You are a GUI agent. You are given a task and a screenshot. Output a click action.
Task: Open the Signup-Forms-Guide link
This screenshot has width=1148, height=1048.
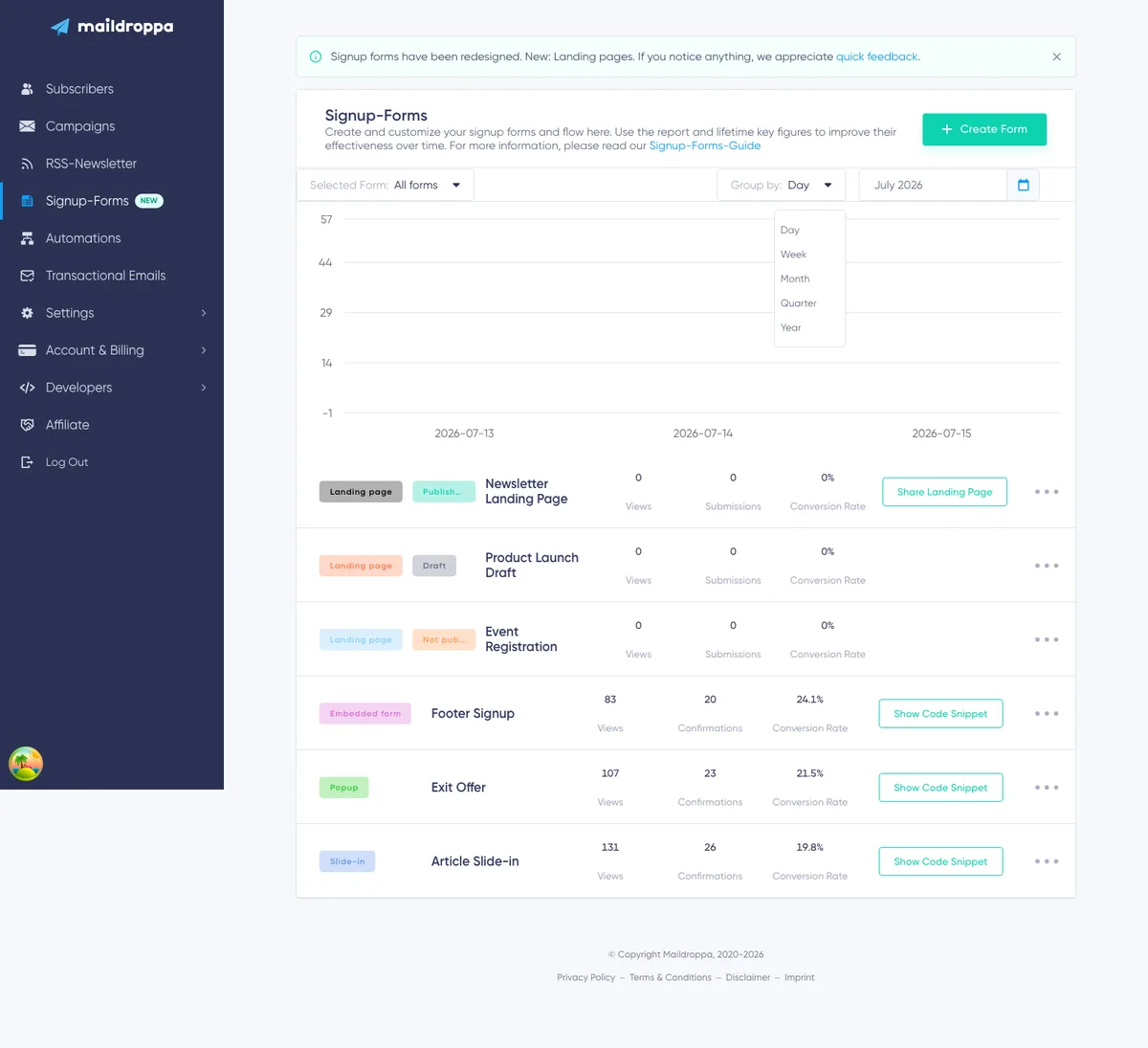[x=705, y=145]
